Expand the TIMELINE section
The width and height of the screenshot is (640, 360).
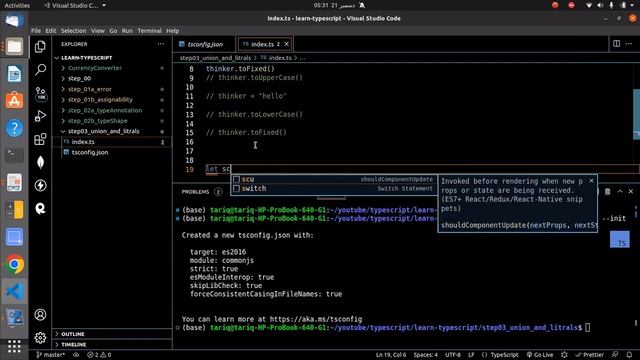tap(112, 344)
